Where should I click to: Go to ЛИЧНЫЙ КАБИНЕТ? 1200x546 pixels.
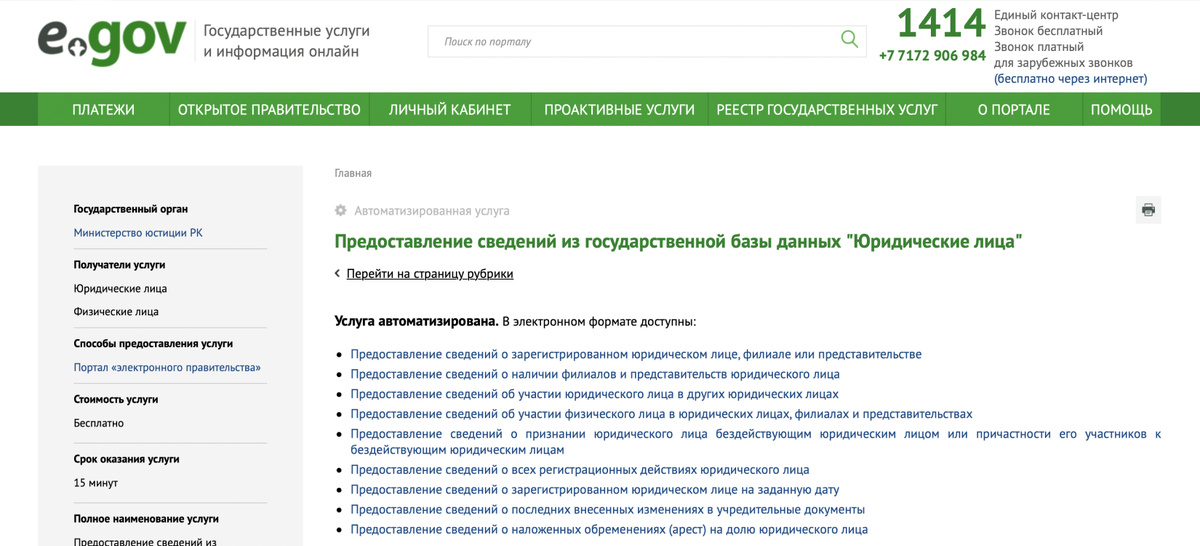click(450, 110)
